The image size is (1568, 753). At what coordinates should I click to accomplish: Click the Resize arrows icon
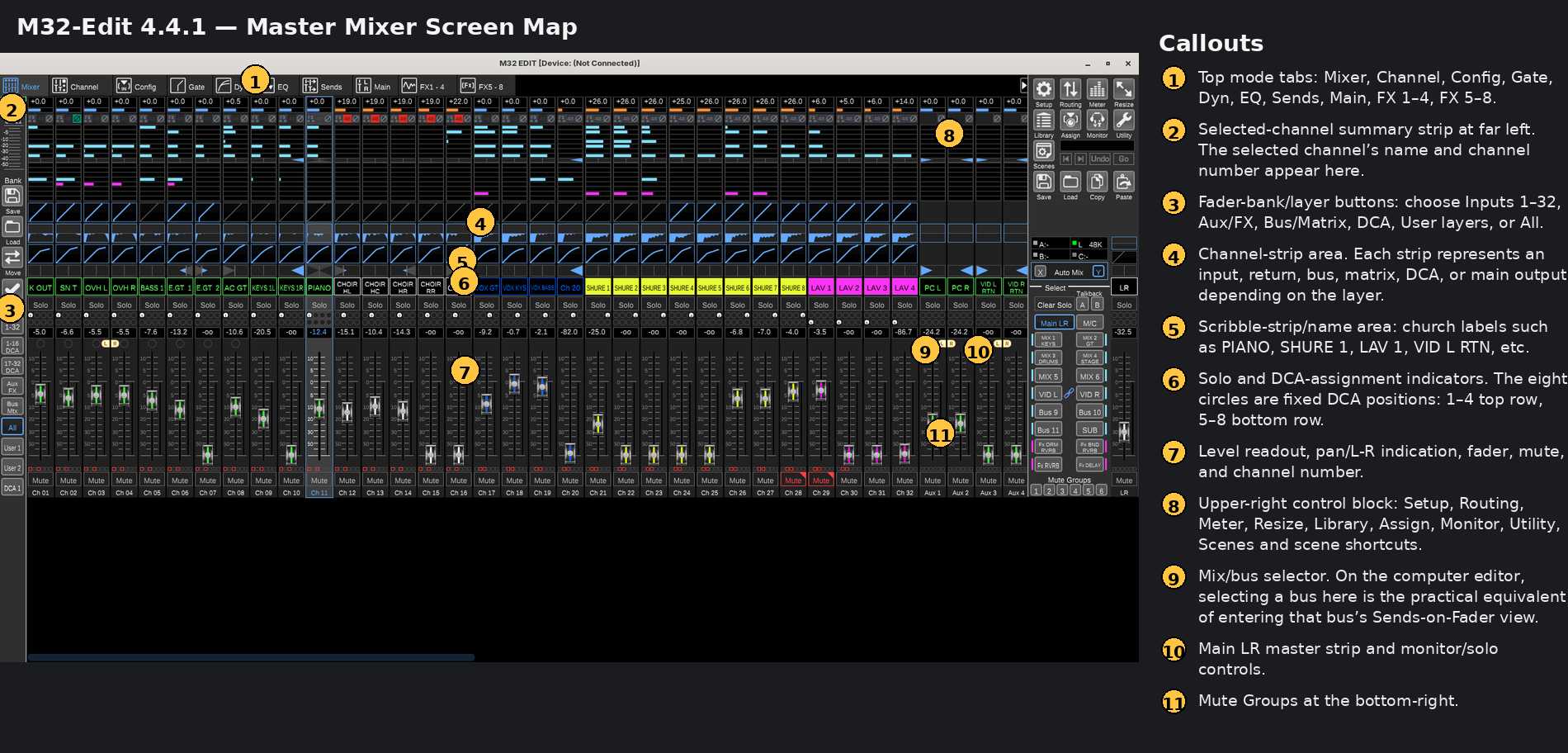[1124, 89]
